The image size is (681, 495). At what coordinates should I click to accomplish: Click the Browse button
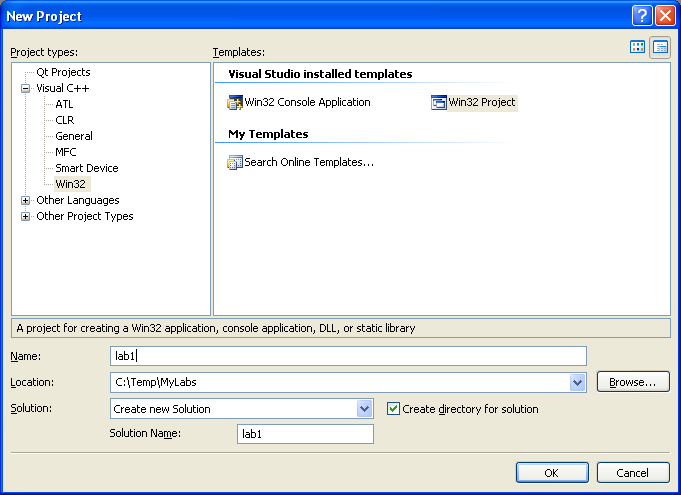(633, 382)
